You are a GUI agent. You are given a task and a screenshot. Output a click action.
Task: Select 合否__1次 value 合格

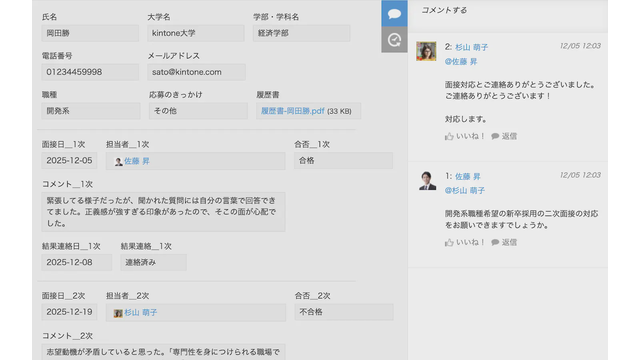point(343,160)
